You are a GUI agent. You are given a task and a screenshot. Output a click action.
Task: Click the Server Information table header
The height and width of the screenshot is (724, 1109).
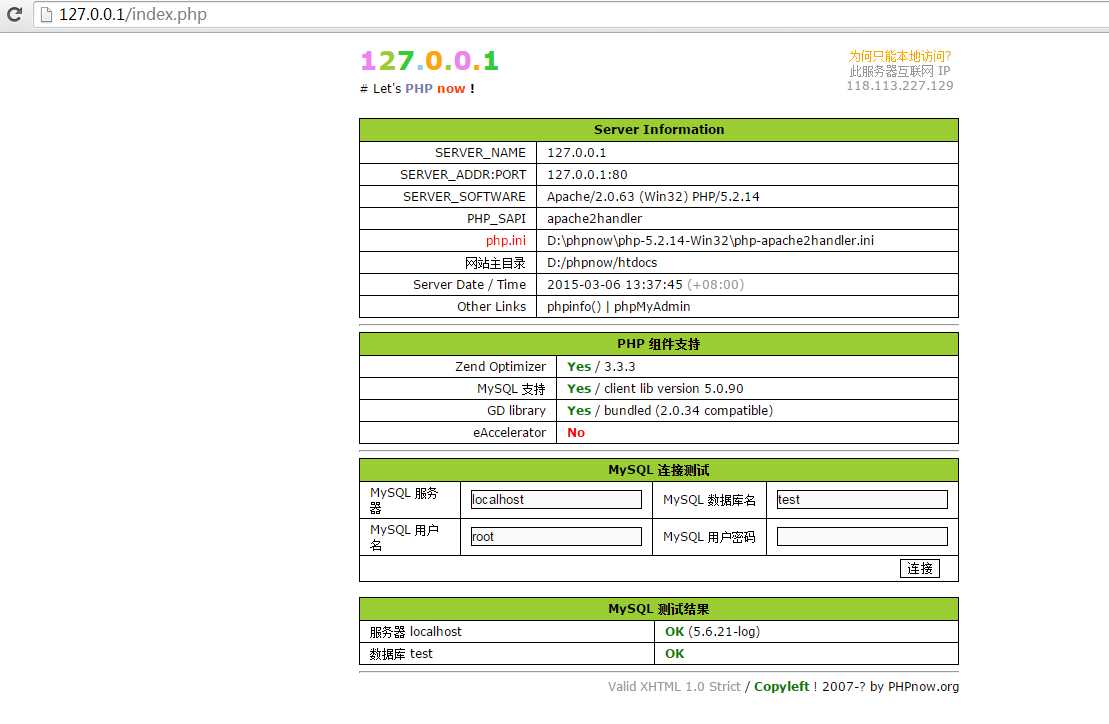click(x=658, y=129)
